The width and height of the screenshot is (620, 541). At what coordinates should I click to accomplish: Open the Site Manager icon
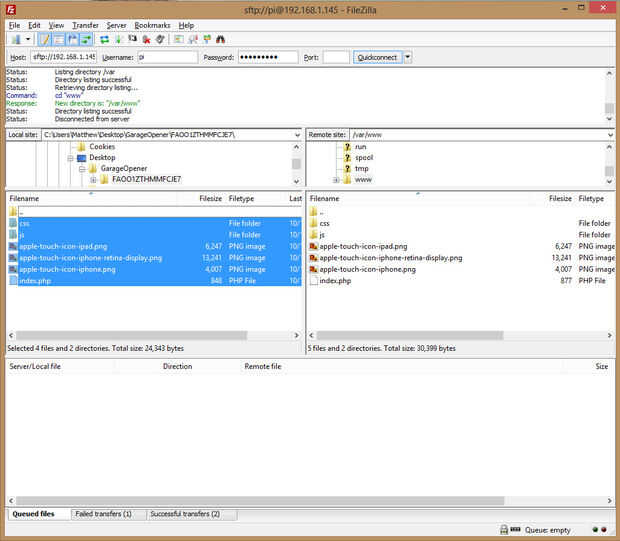(x=16, y=39)
